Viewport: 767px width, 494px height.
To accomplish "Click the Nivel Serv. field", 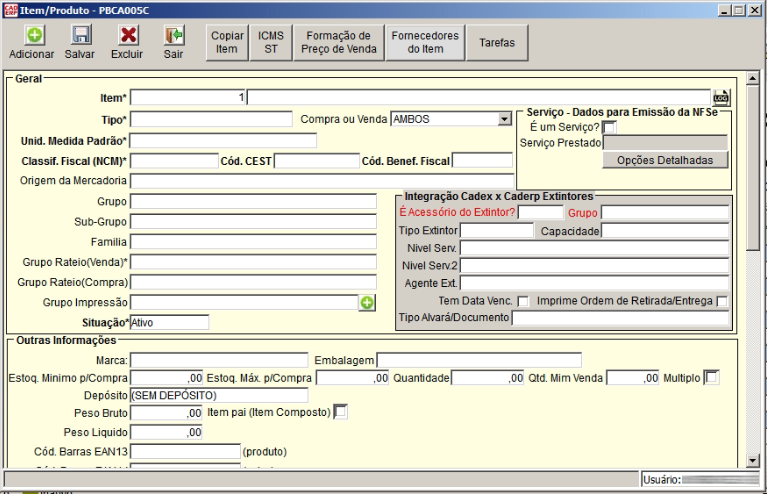I will click(594, 248).
